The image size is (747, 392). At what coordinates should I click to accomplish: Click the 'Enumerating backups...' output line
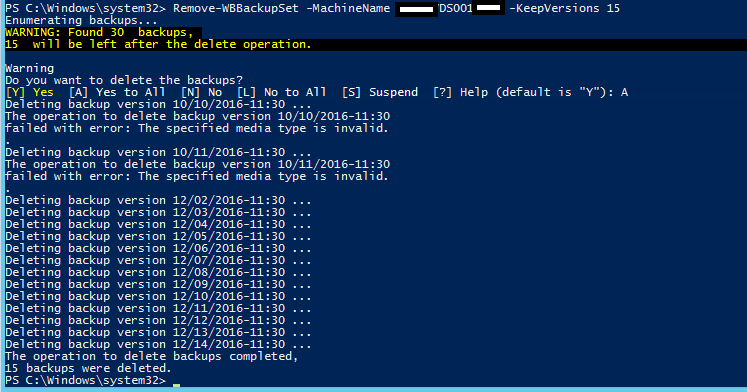pyautogui.click(x=81, y=20)
